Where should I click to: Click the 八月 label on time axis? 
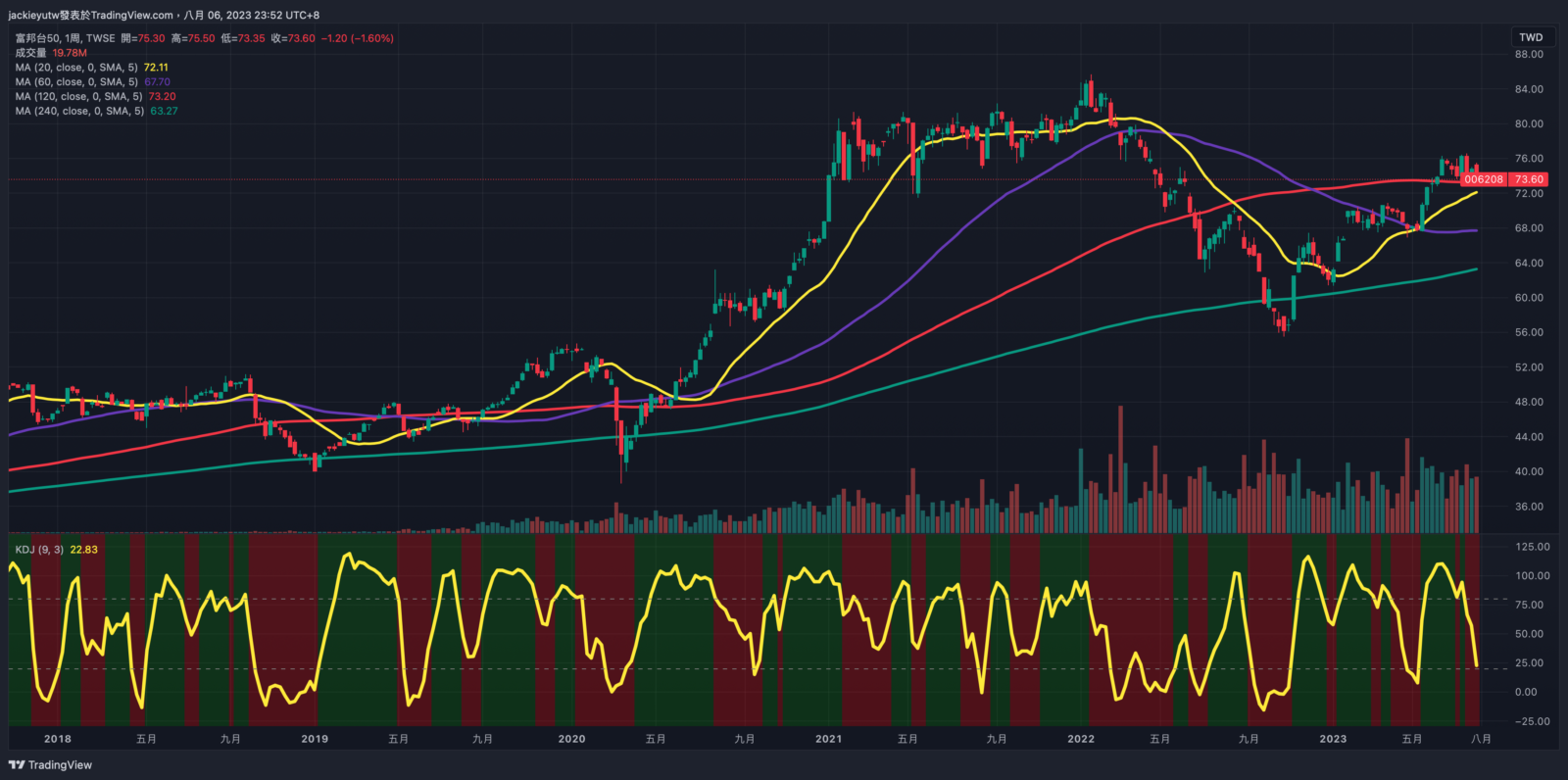(1481, 739)
